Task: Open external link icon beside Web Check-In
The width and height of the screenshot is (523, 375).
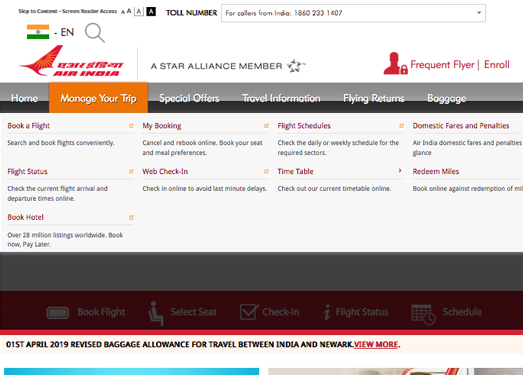Action: 266,171
